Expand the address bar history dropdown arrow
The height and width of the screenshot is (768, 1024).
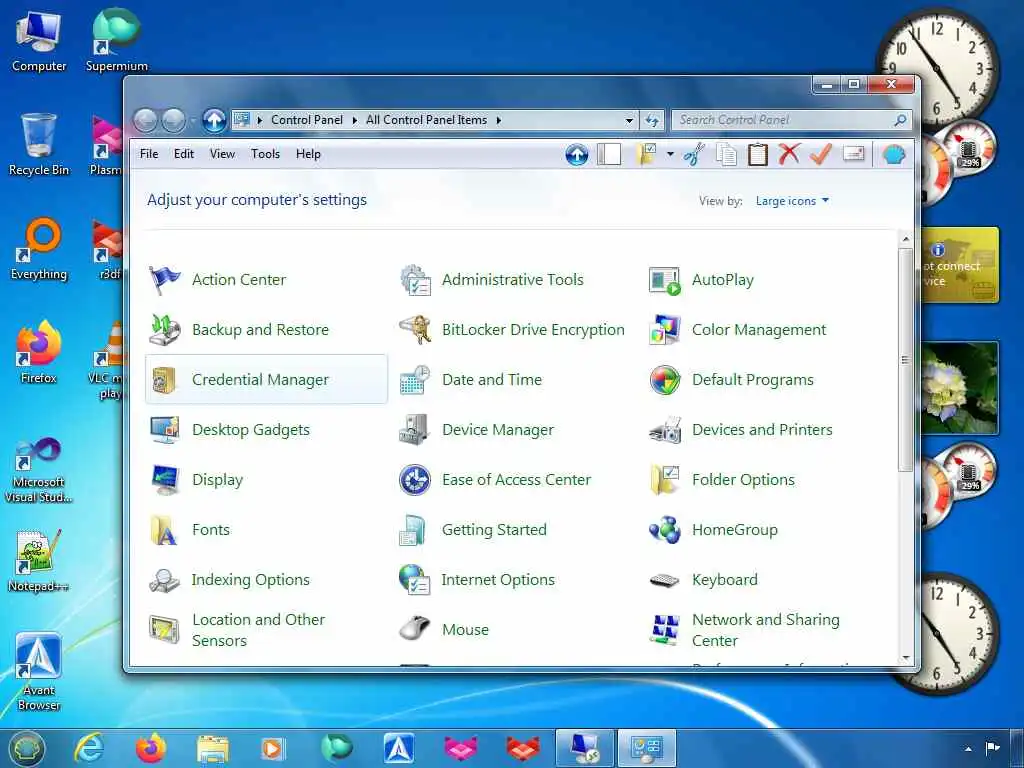pos(629,120)
